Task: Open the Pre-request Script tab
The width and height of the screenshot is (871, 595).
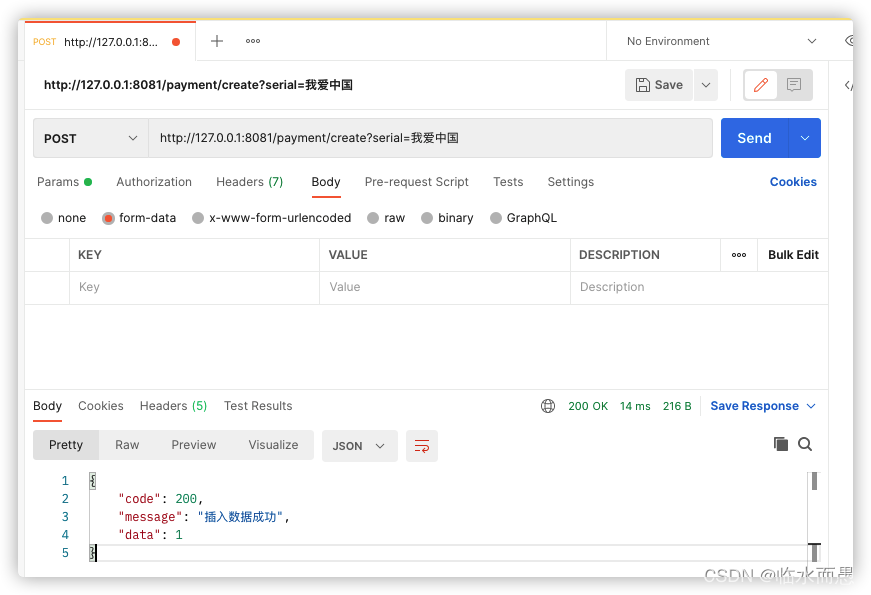Action: (417, 182)
